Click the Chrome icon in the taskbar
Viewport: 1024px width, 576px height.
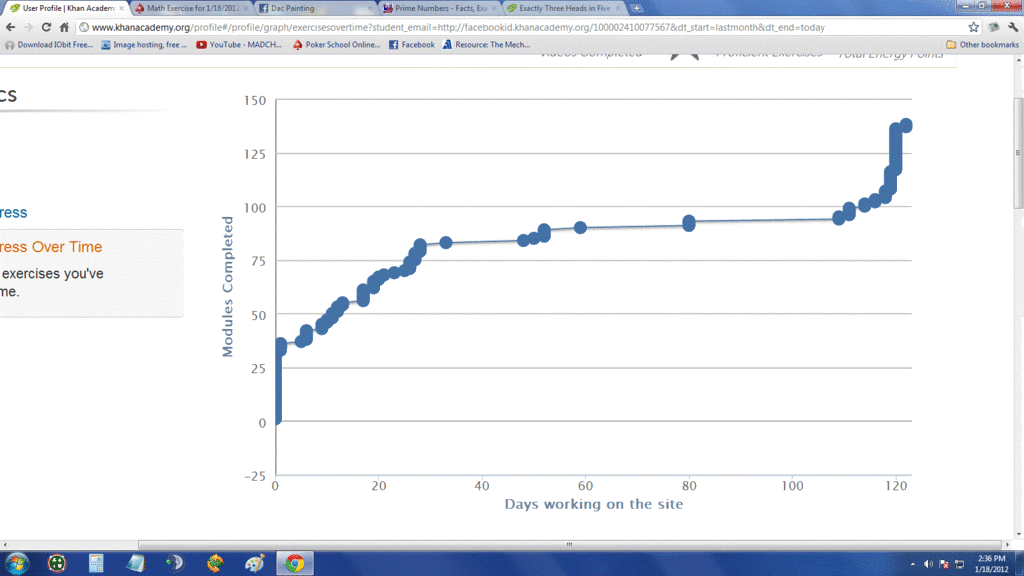(x=294, y=563)
